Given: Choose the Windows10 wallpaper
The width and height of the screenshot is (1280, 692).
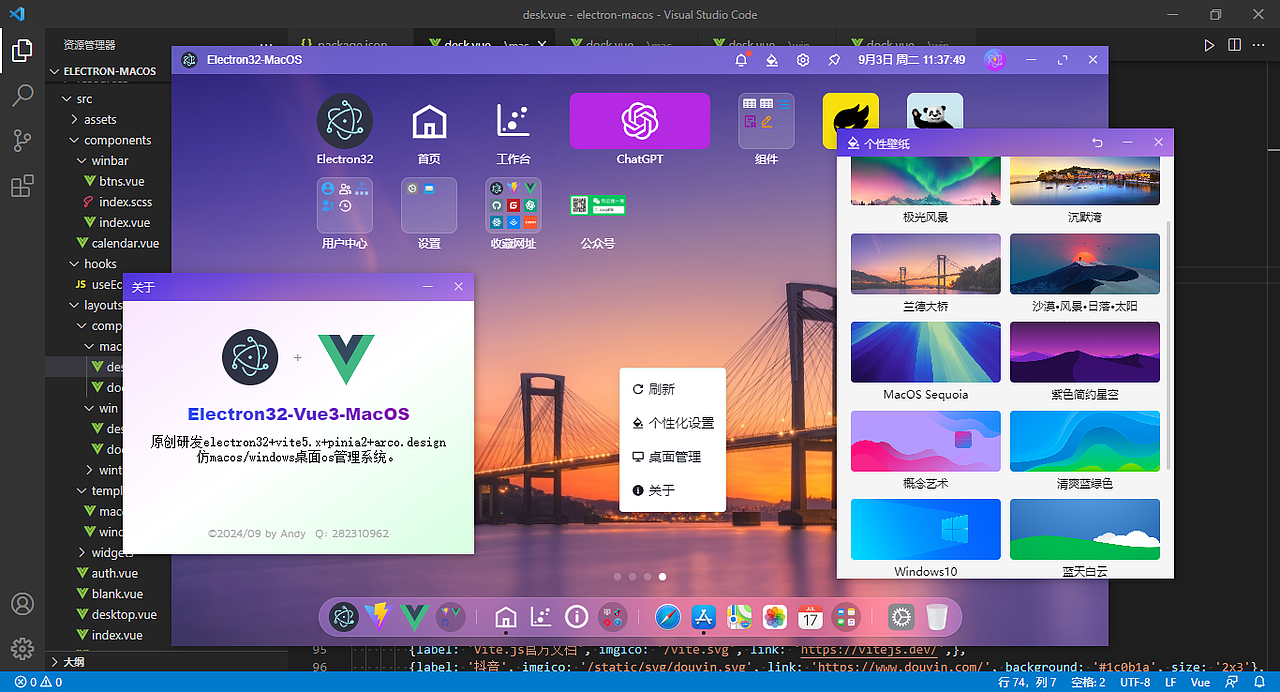Looking at the screenshot, I should coord(925,529).
